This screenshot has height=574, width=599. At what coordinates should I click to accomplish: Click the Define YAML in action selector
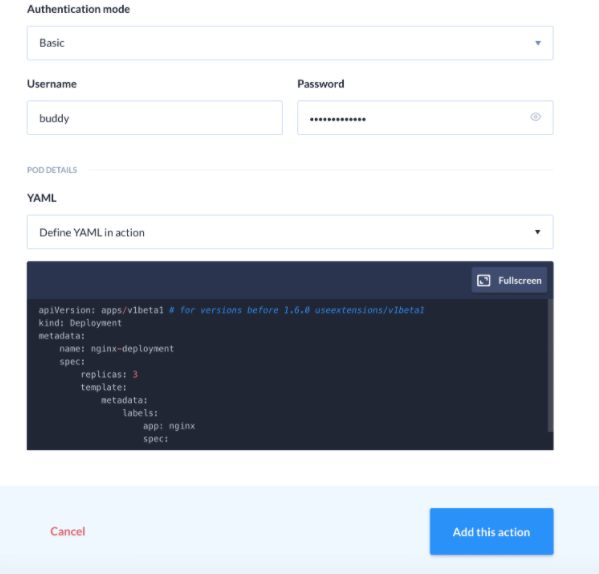point(290,232)
